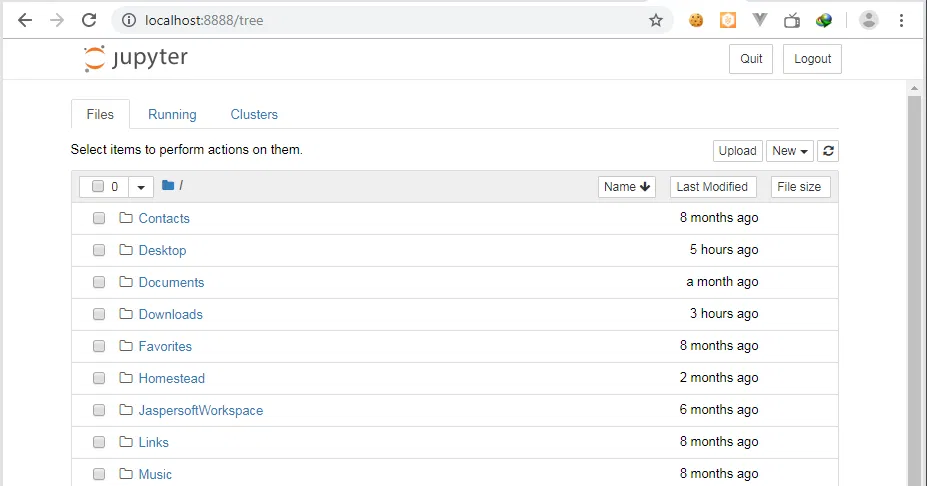Click the browser back arrow
This screenshot has height=486, width=927.
coord(25,20)
